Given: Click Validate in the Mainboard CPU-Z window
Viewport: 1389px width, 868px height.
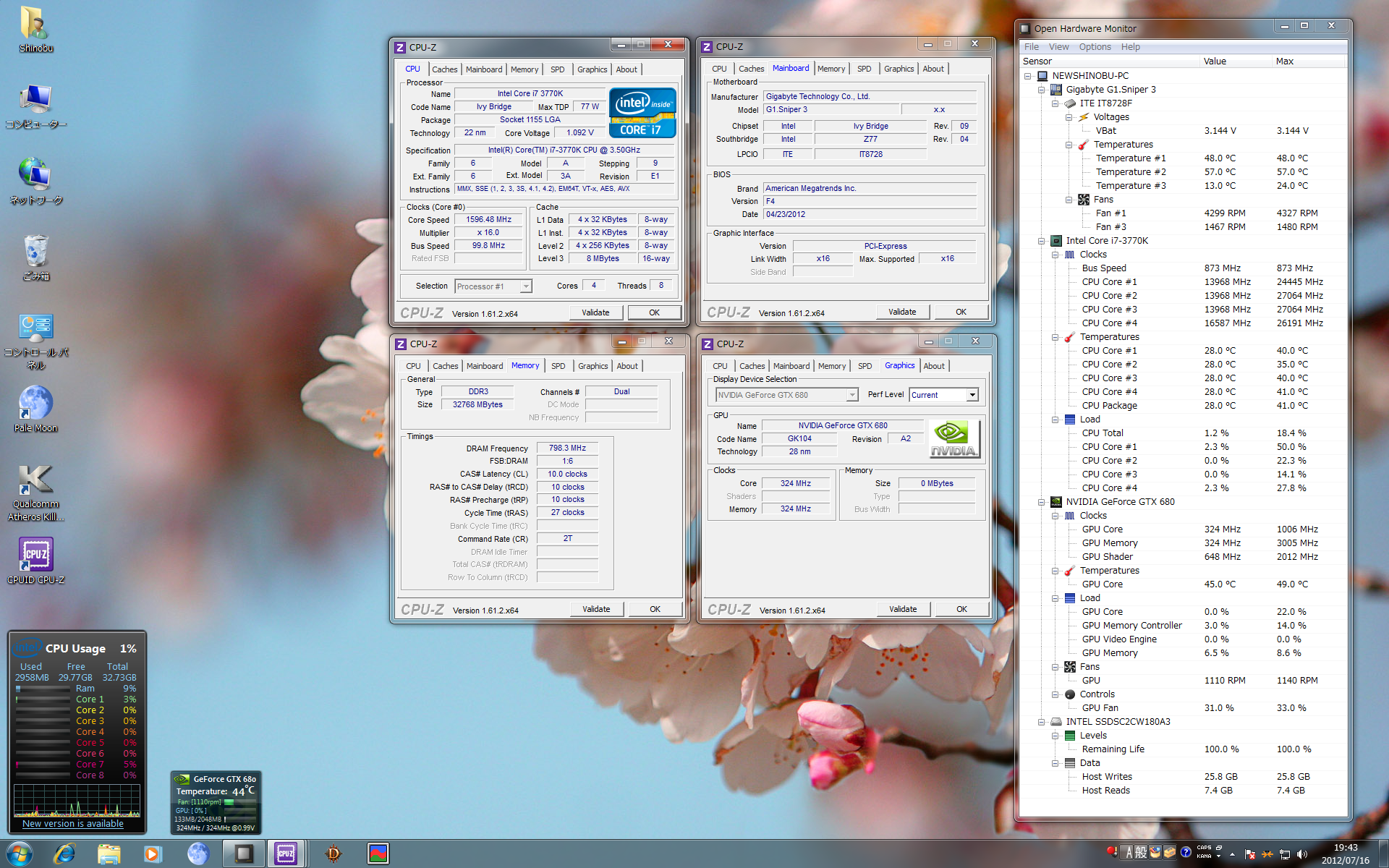Looking at the screenshot, I should (901, 312).
